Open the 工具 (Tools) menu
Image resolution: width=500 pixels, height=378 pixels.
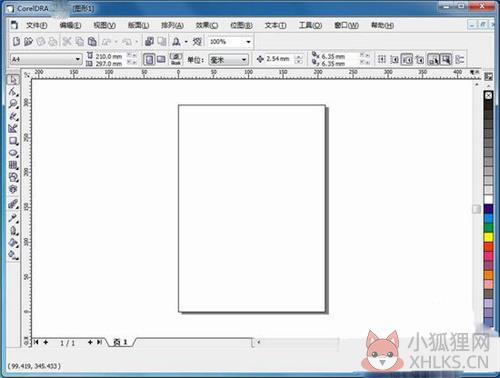(x=310, y=25)
